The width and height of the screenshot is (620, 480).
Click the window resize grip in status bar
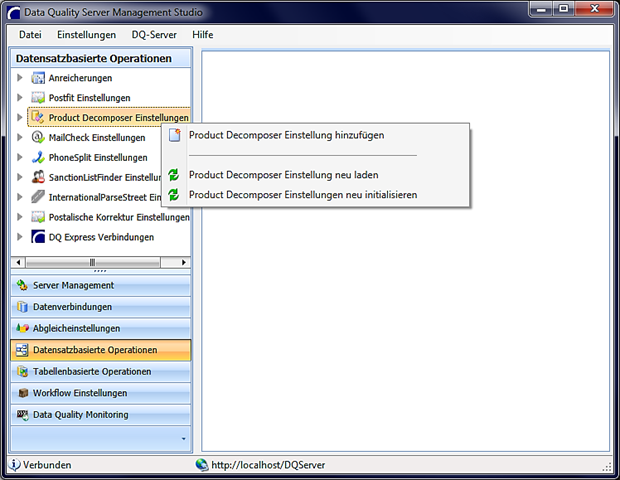click(x=607, y=467)
